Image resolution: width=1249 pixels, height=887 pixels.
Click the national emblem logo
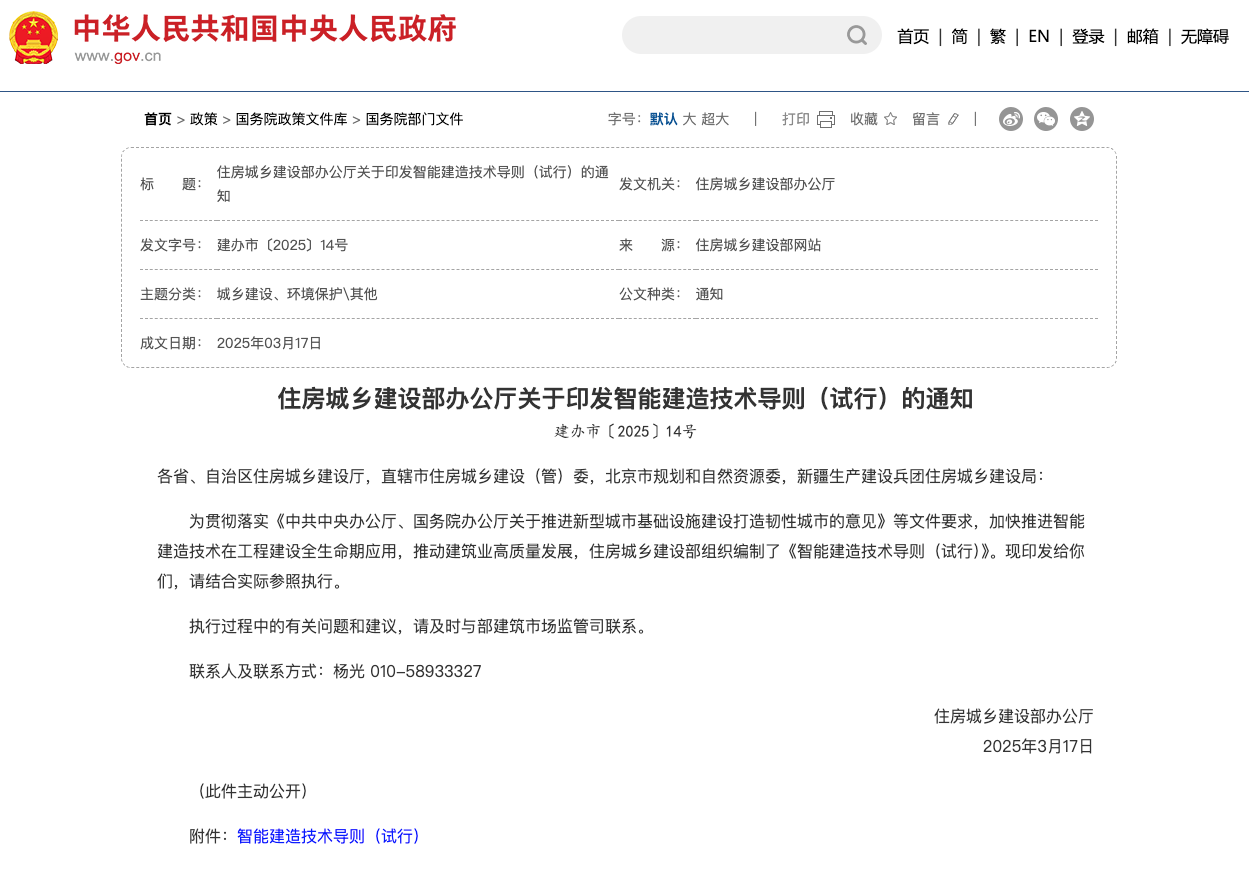tap(34, 38)
